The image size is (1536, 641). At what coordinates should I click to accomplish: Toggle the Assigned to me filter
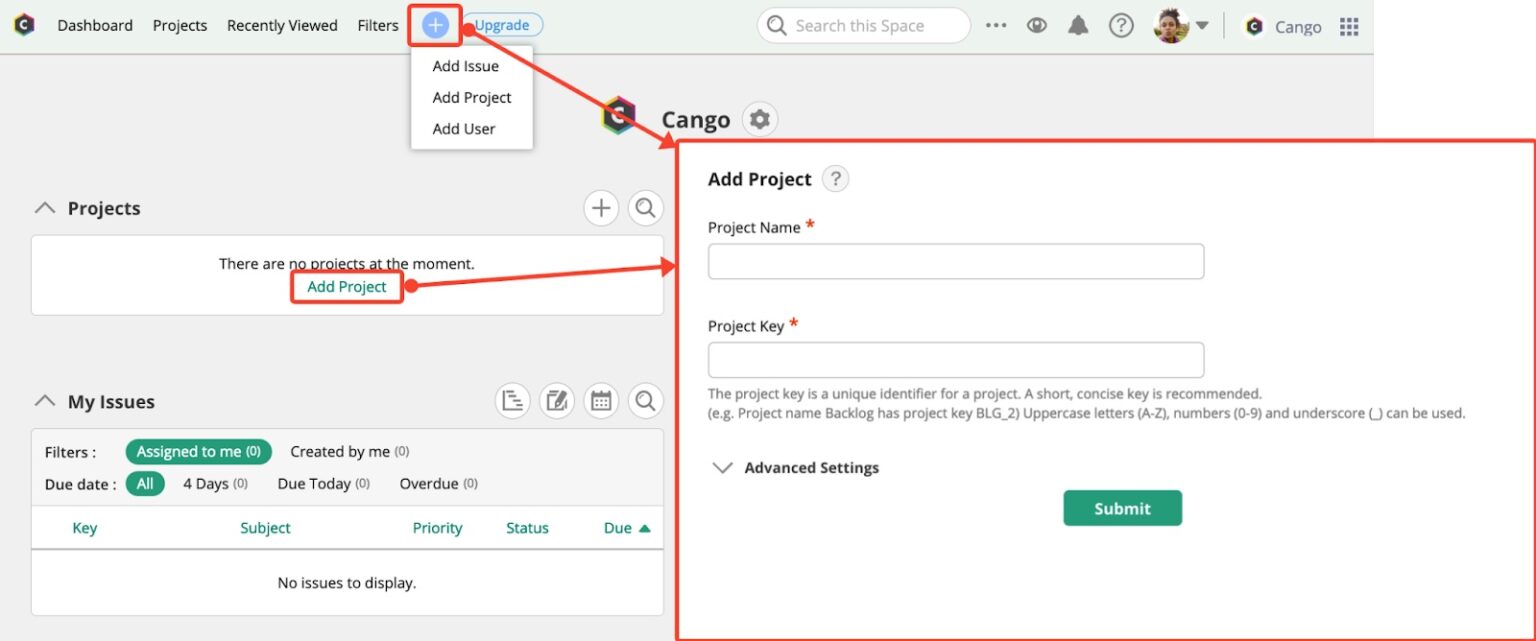click(x=198, y=451)
